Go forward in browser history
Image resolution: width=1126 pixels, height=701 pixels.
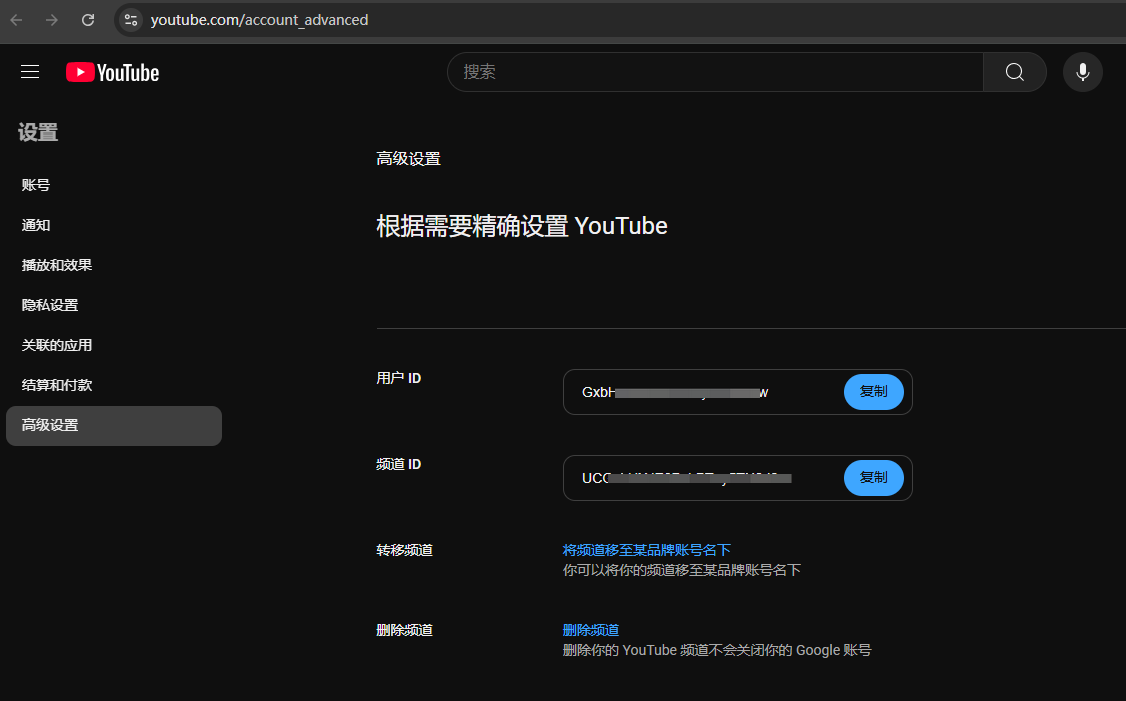click(x=52, y=20)
